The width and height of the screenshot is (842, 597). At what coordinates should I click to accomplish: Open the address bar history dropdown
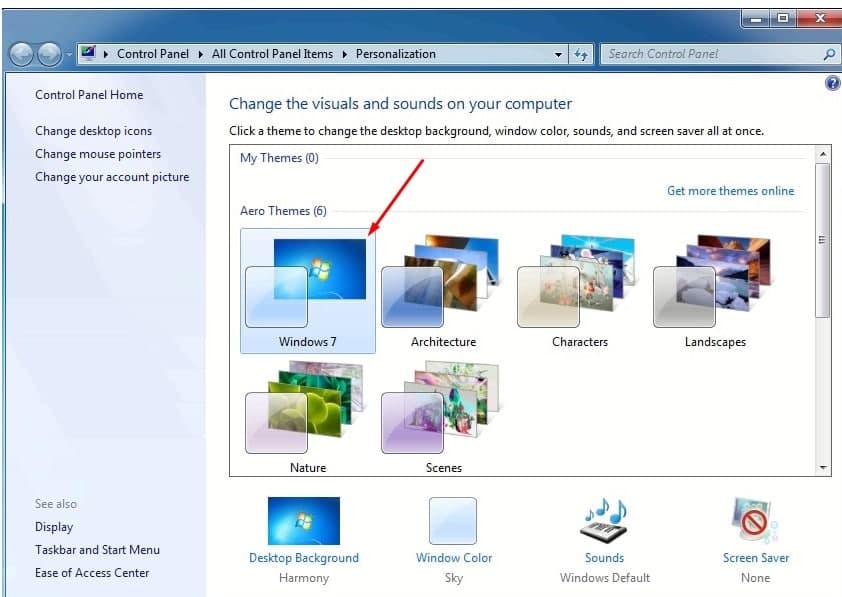(x=558, y=54)
